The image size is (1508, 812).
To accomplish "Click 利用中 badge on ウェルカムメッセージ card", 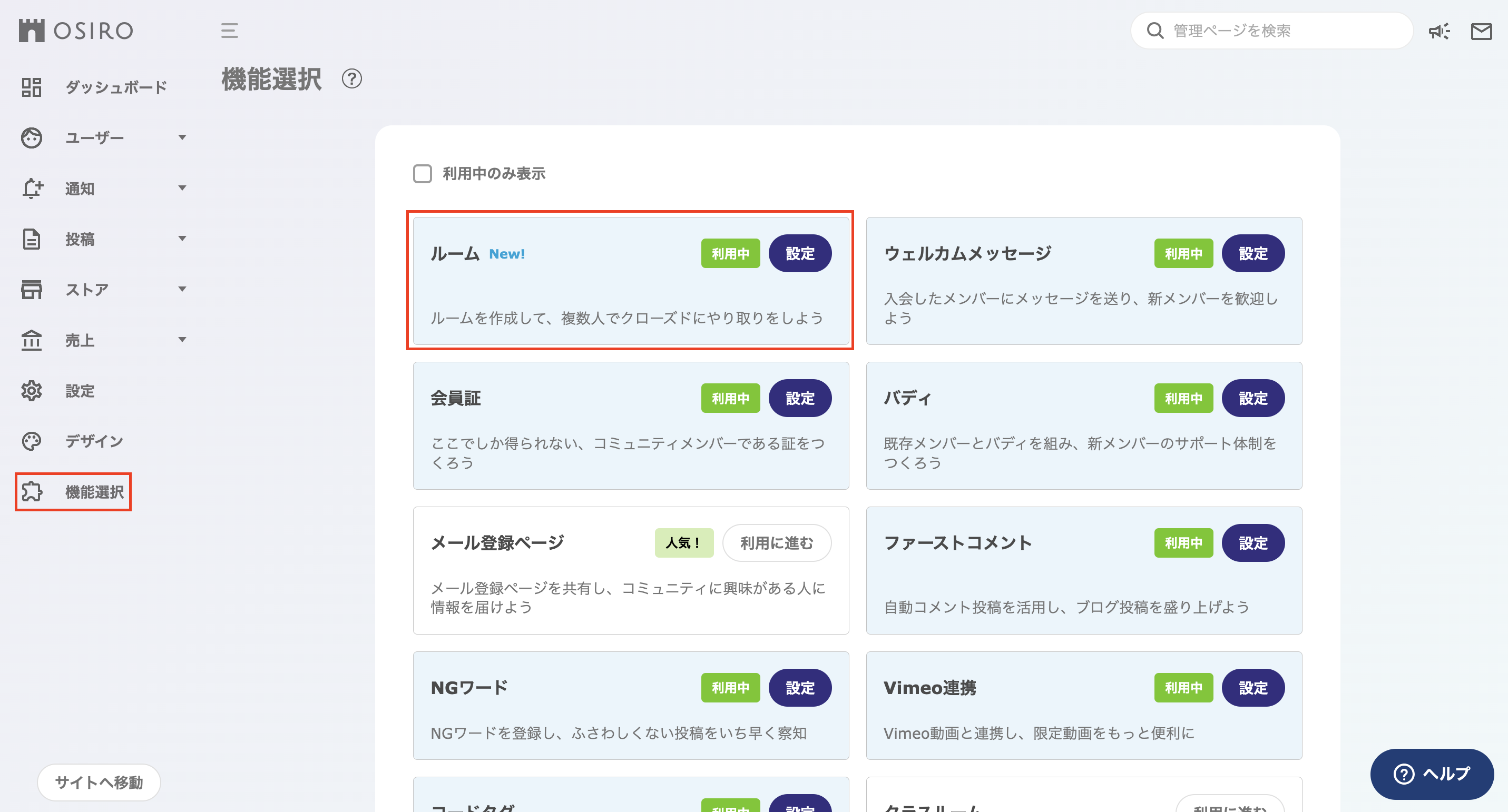I will [x=1183, y=253].
